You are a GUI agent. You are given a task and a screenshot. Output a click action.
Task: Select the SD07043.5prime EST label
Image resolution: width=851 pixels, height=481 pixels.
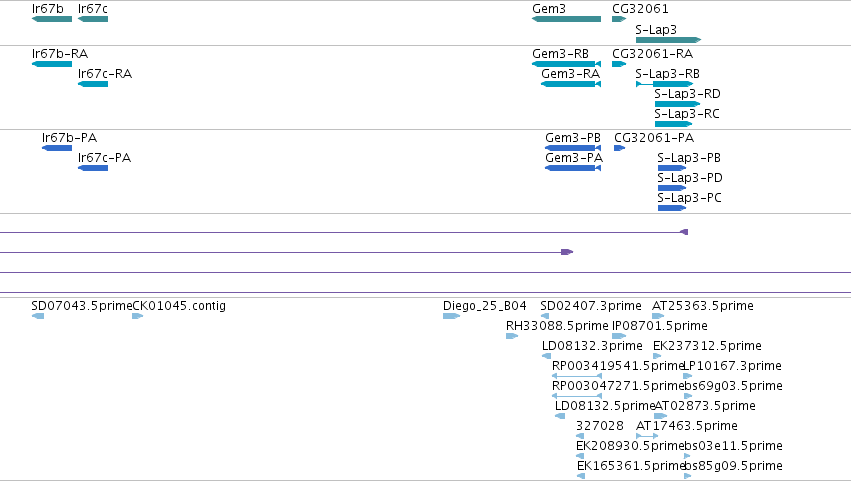tap(81, 306)
